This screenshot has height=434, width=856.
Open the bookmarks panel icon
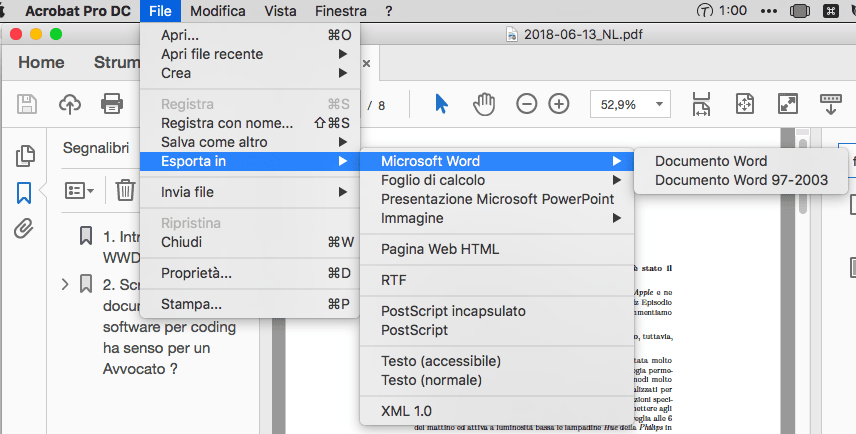(x=24, y=193)
